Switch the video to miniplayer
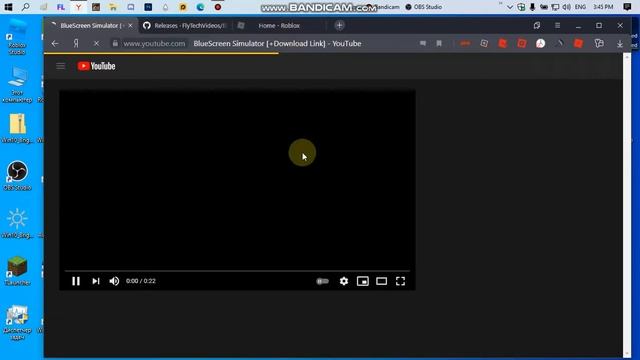Screen dimensions: 640x360 (363, 281)
